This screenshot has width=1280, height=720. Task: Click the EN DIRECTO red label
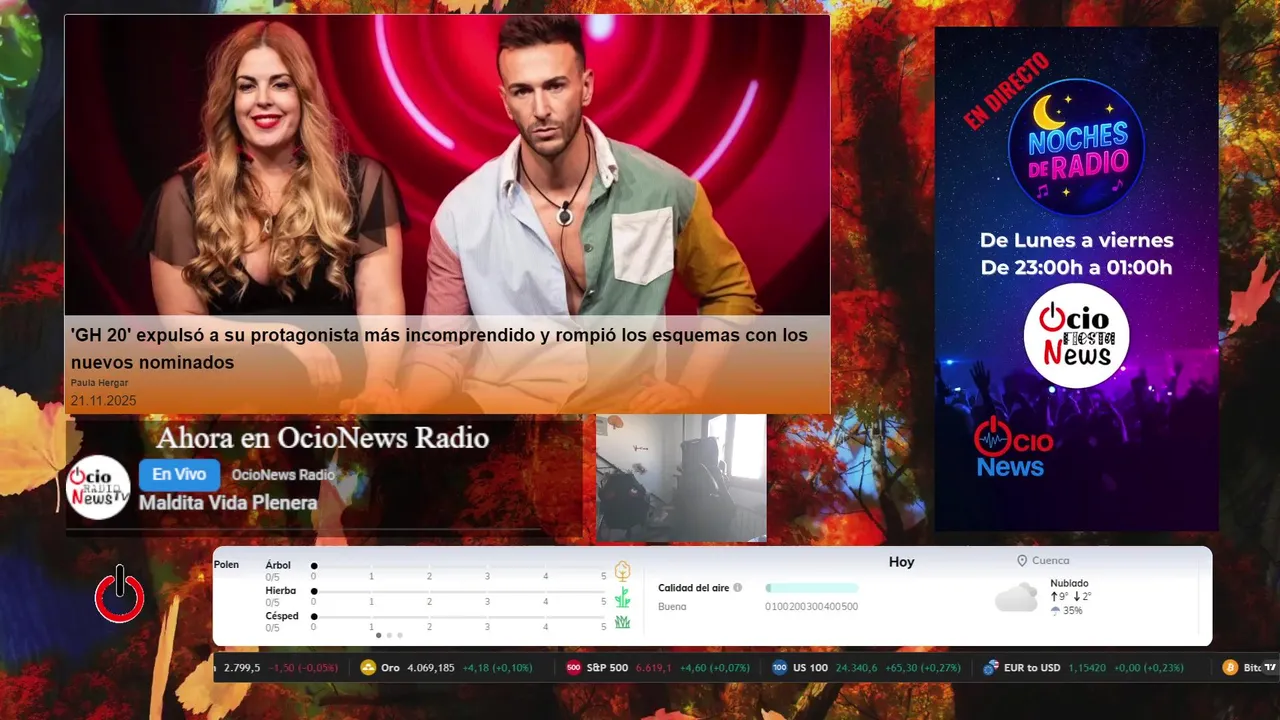1005,91
